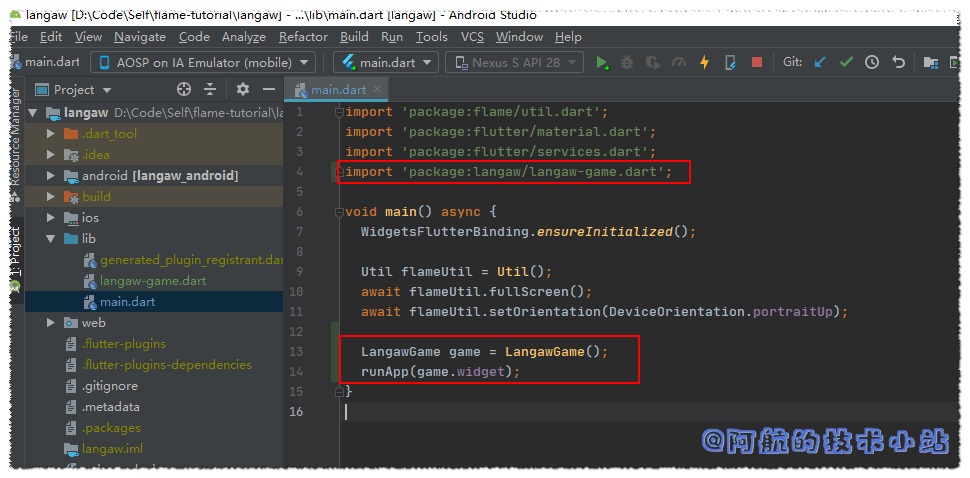This screenshot has height=478, width=970.
Task: Commit changes using the Git checkmark icon
Action: [846, 62]
